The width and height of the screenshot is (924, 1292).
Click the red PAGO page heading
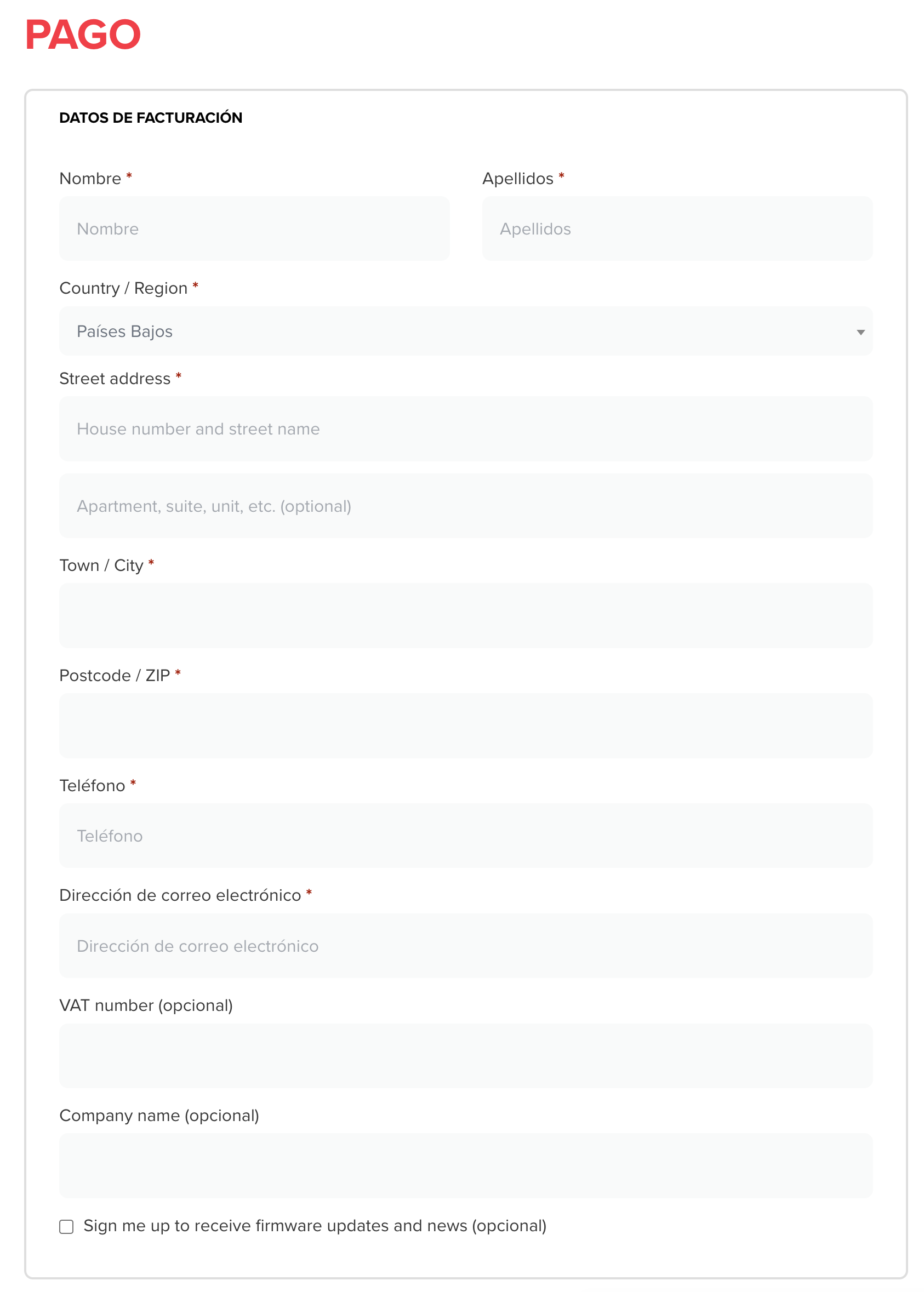pos(83,35)
